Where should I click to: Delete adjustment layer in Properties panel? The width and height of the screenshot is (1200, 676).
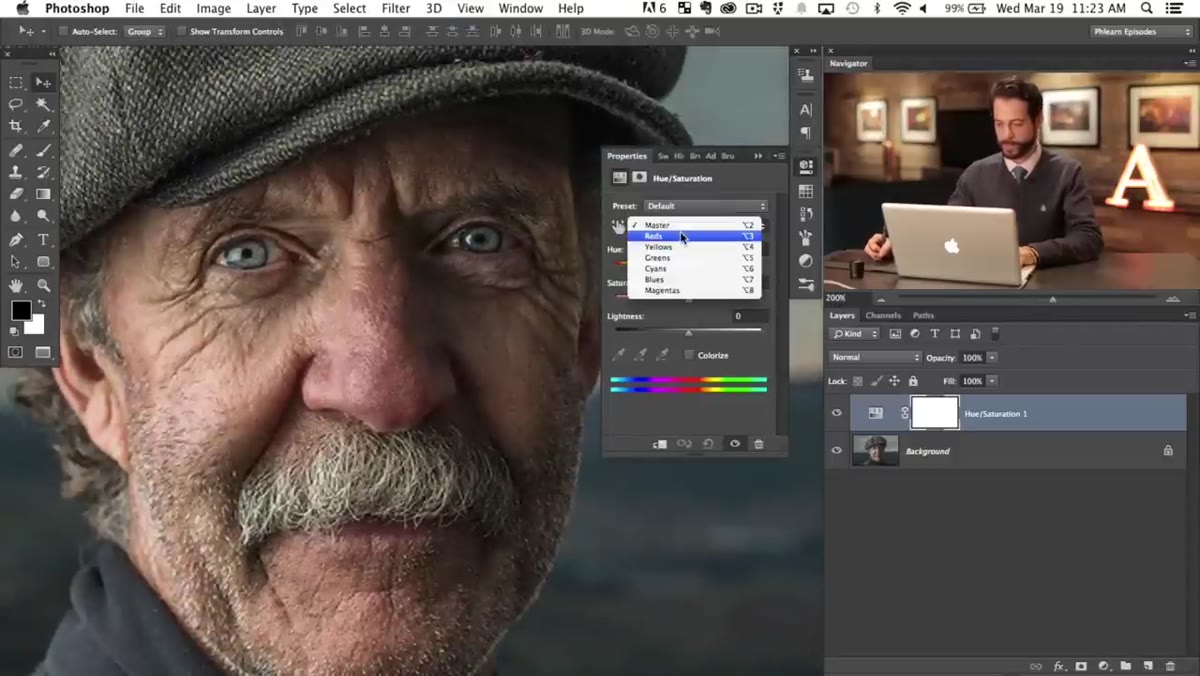pyautogui.click(x=758, y=444)
